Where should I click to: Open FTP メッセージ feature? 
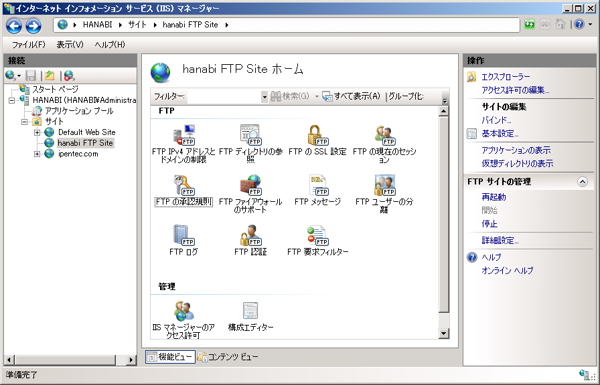[317, 190]
